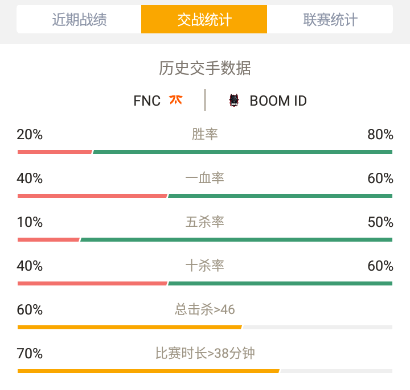Click the red 五杀率 10% bar
The image size is (410, 390).
click(49, 240)
